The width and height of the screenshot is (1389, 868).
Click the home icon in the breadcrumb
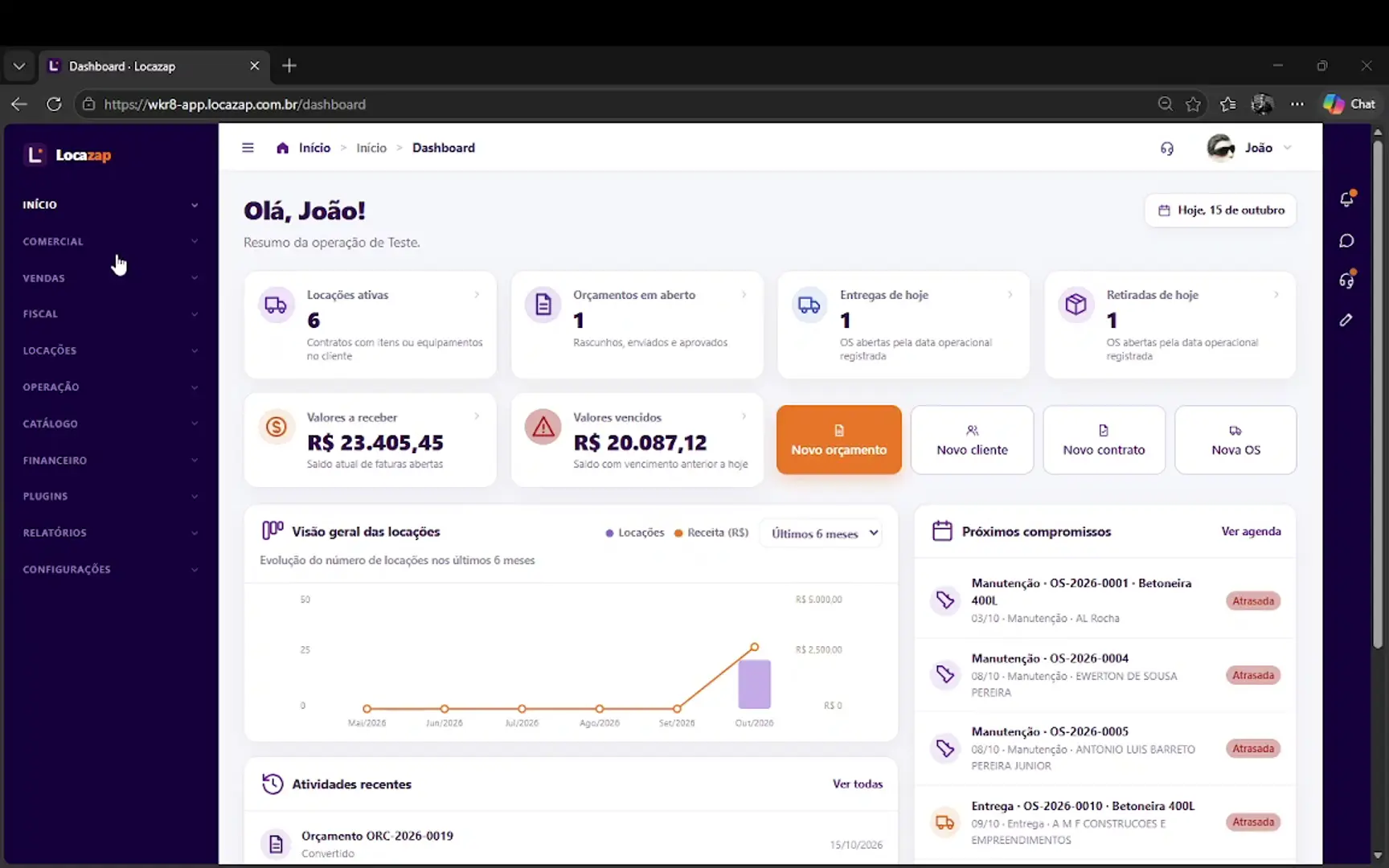click(x=282, y=148)
